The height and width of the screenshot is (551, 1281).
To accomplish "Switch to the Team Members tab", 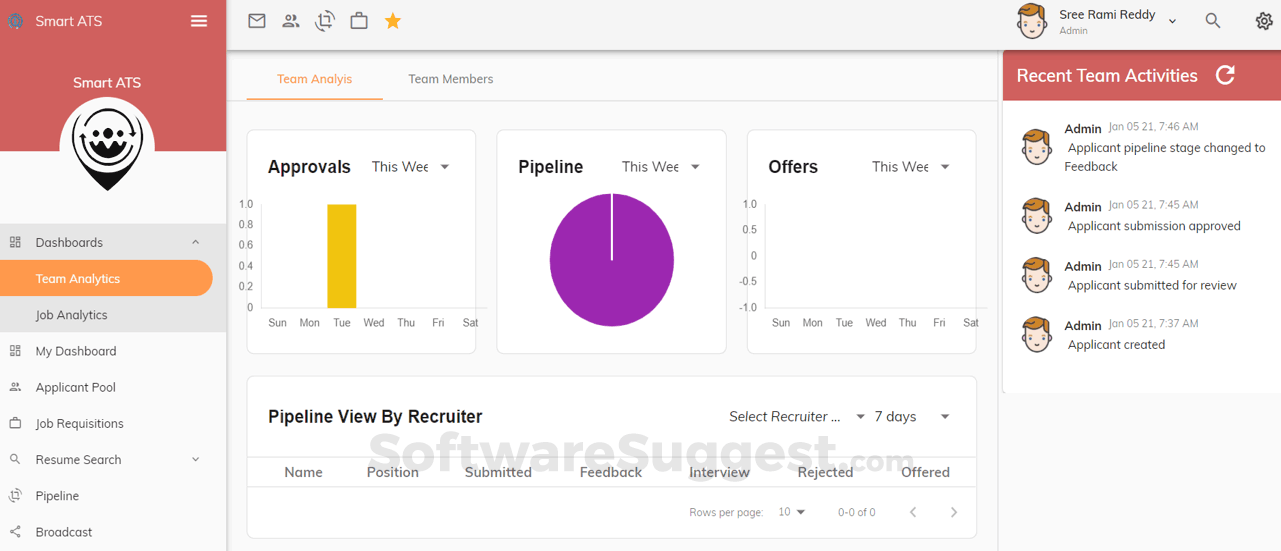I will [450, 79].
